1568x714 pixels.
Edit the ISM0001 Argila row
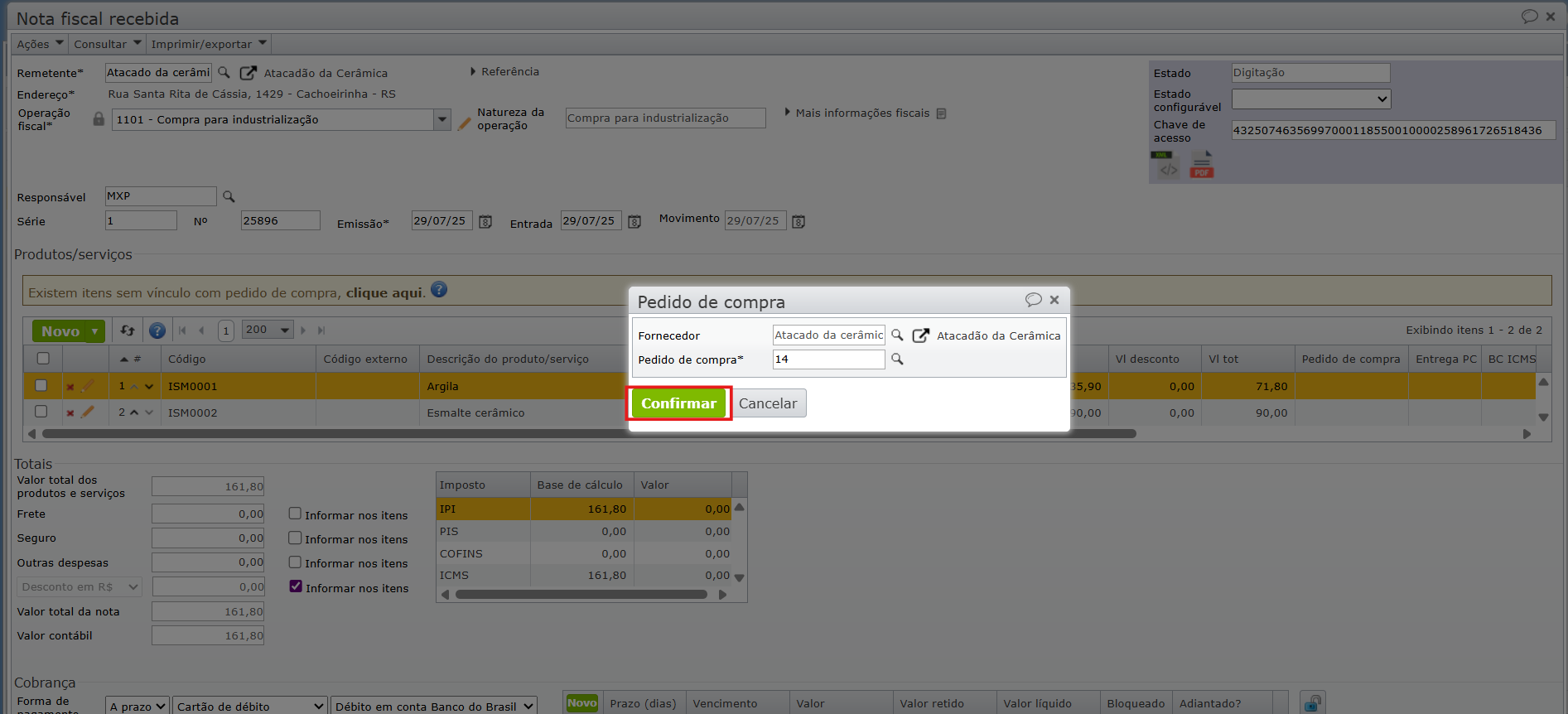(x=87, y=385)
